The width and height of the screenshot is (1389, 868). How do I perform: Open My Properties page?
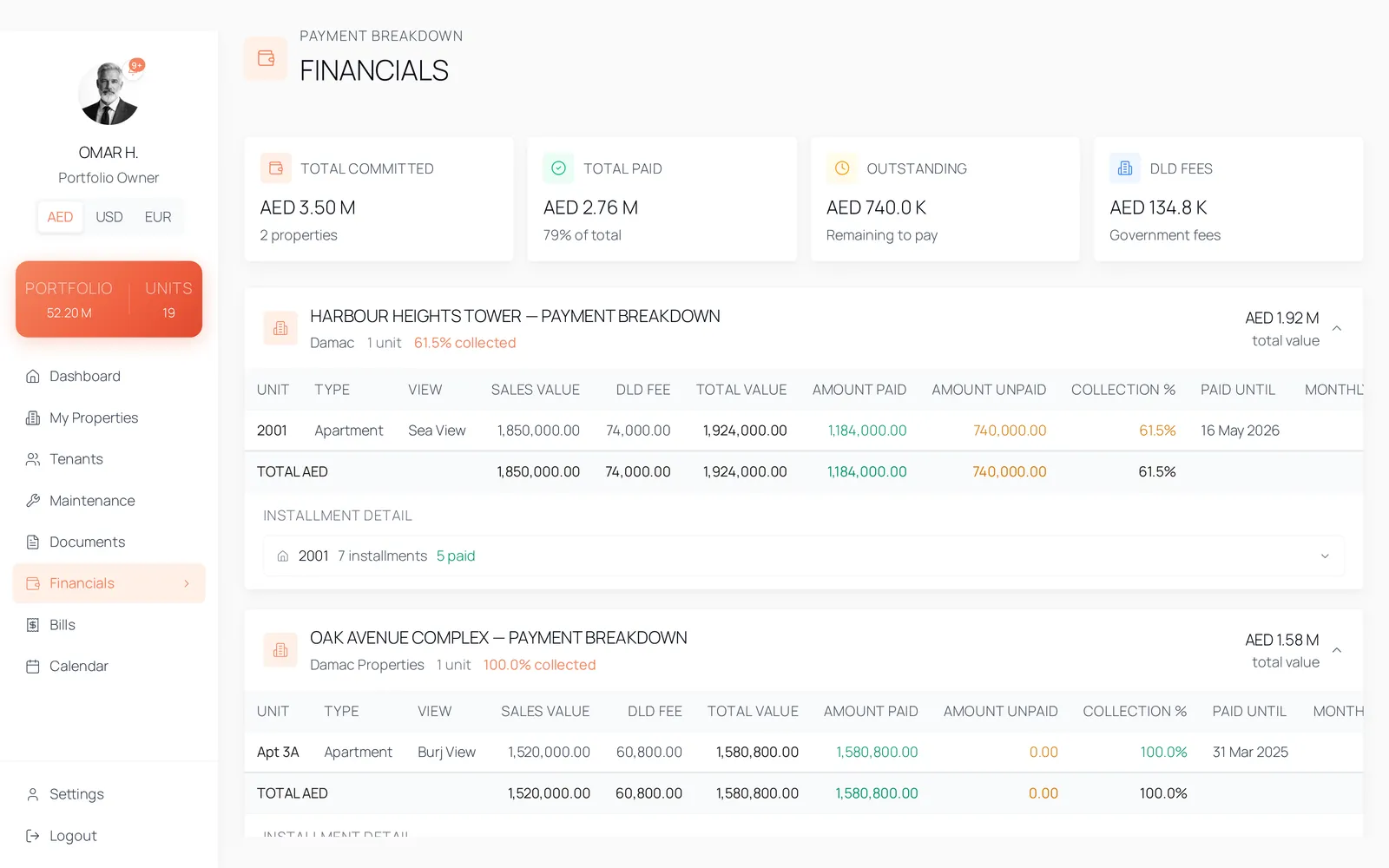(109, 418)
